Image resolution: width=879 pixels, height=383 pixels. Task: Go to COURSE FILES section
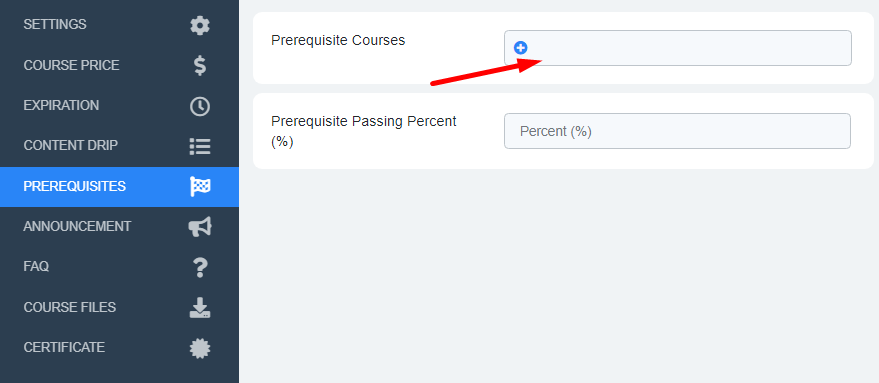click(x=70, y=307)
